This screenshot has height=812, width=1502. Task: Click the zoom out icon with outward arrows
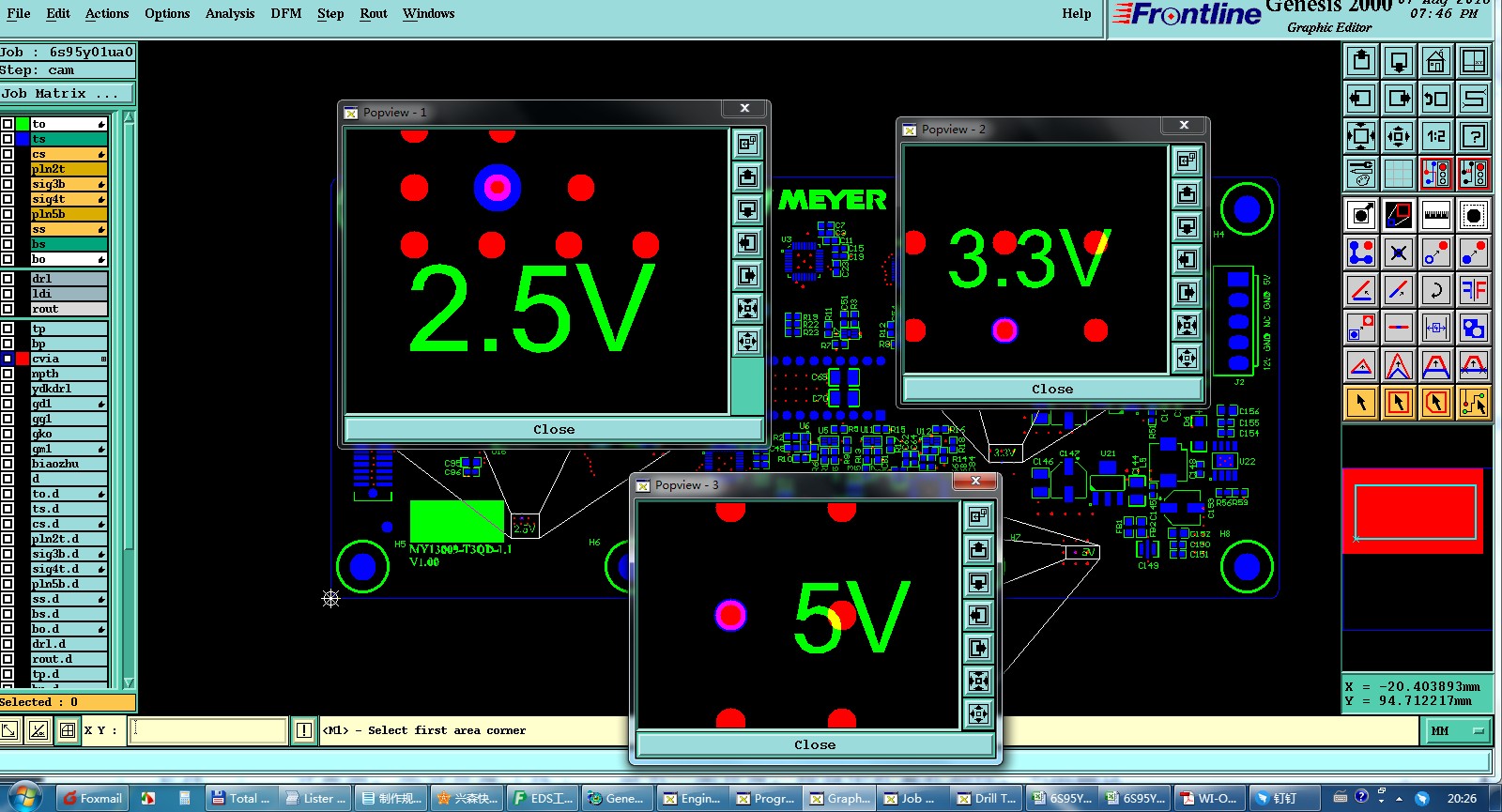[x=1361, y=136]
